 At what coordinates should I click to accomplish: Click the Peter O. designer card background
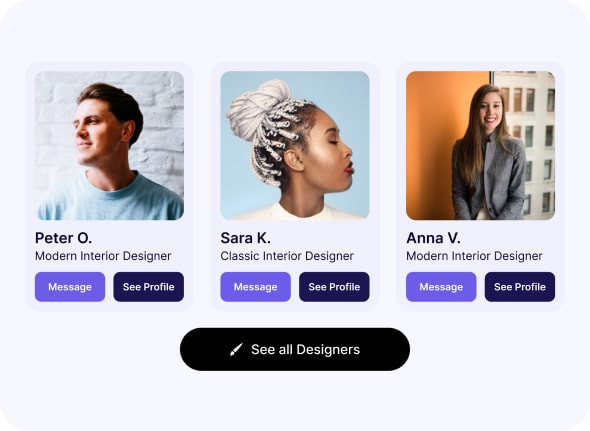coord(109,187)
